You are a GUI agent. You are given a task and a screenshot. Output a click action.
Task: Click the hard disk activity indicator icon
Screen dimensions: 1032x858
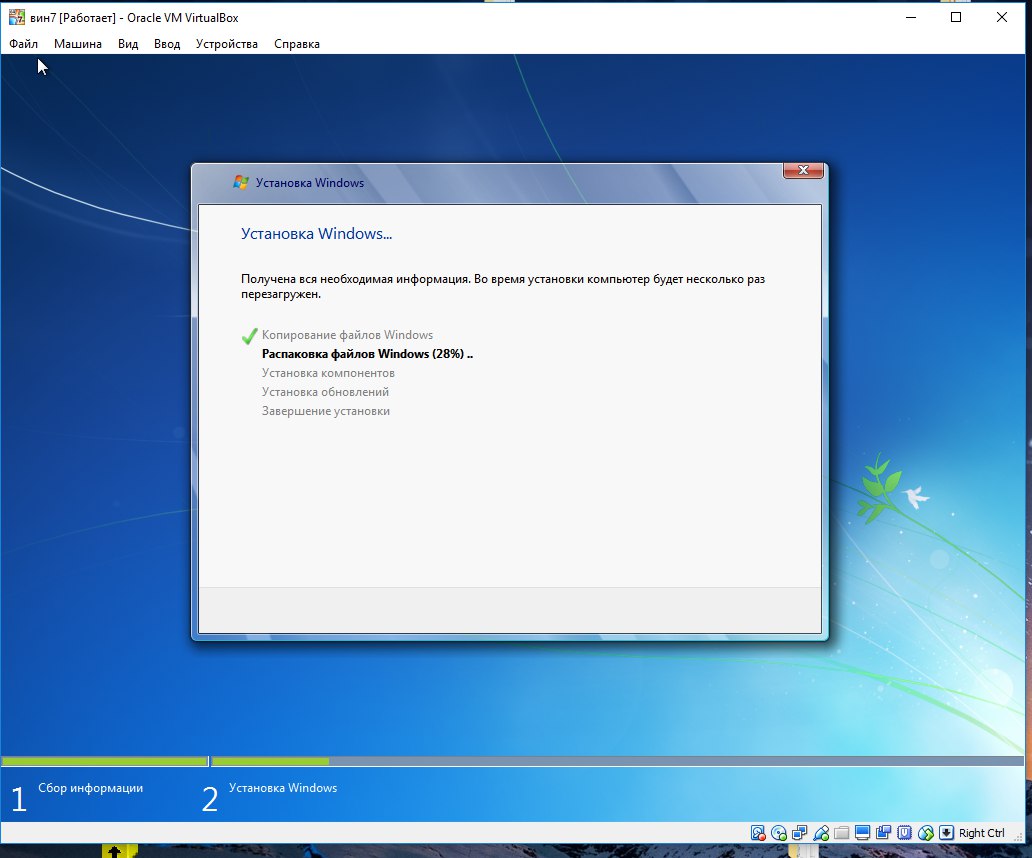point(758,833)
